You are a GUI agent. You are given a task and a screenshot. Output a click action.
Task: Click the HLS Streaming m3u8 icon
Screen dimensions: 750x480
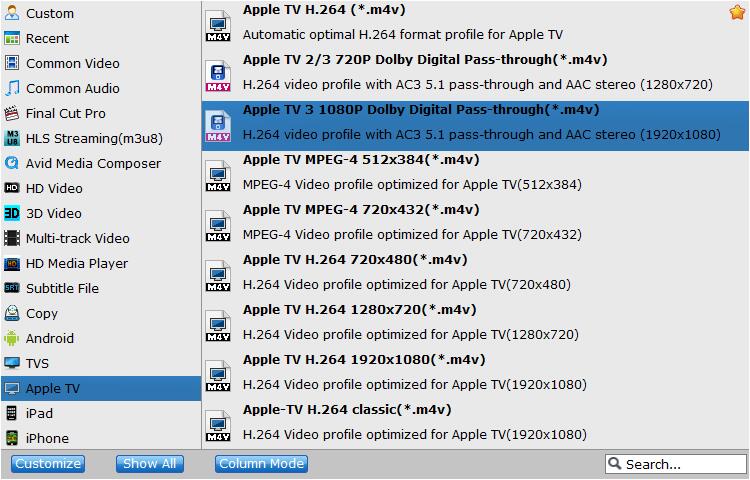click(12, 138)
